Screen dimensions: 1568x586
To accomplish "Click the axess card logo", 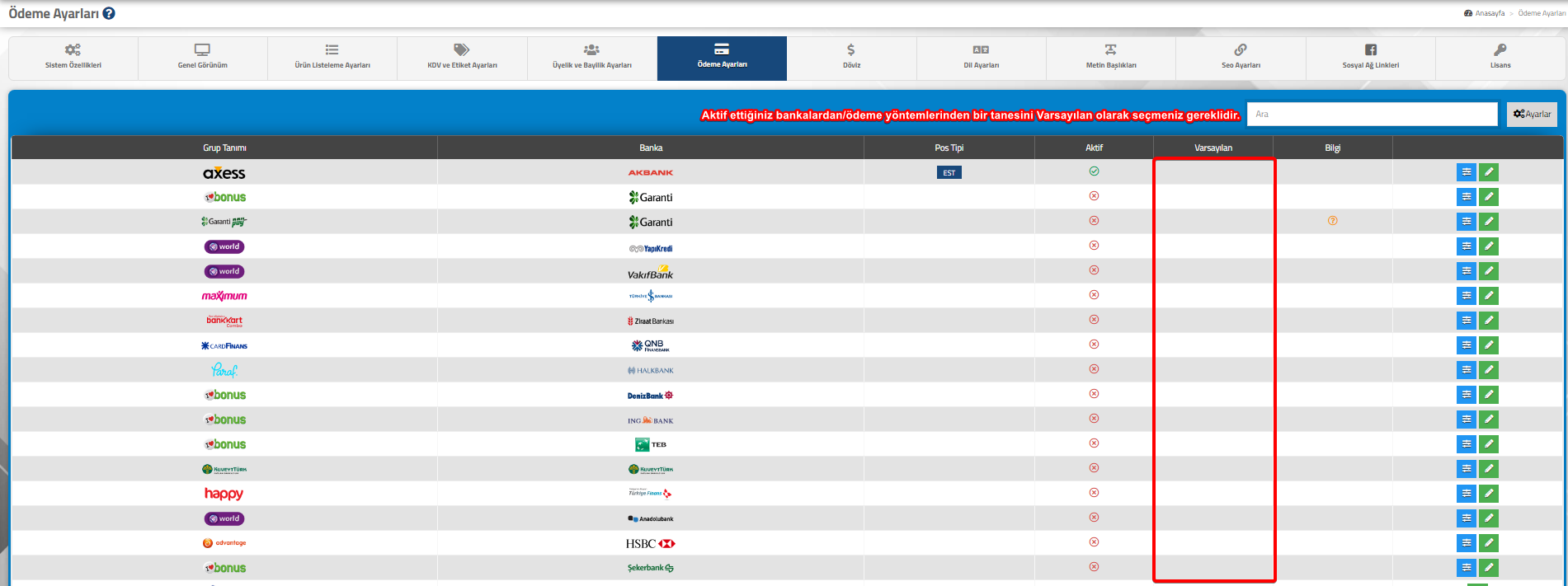I will click(224, 172).
